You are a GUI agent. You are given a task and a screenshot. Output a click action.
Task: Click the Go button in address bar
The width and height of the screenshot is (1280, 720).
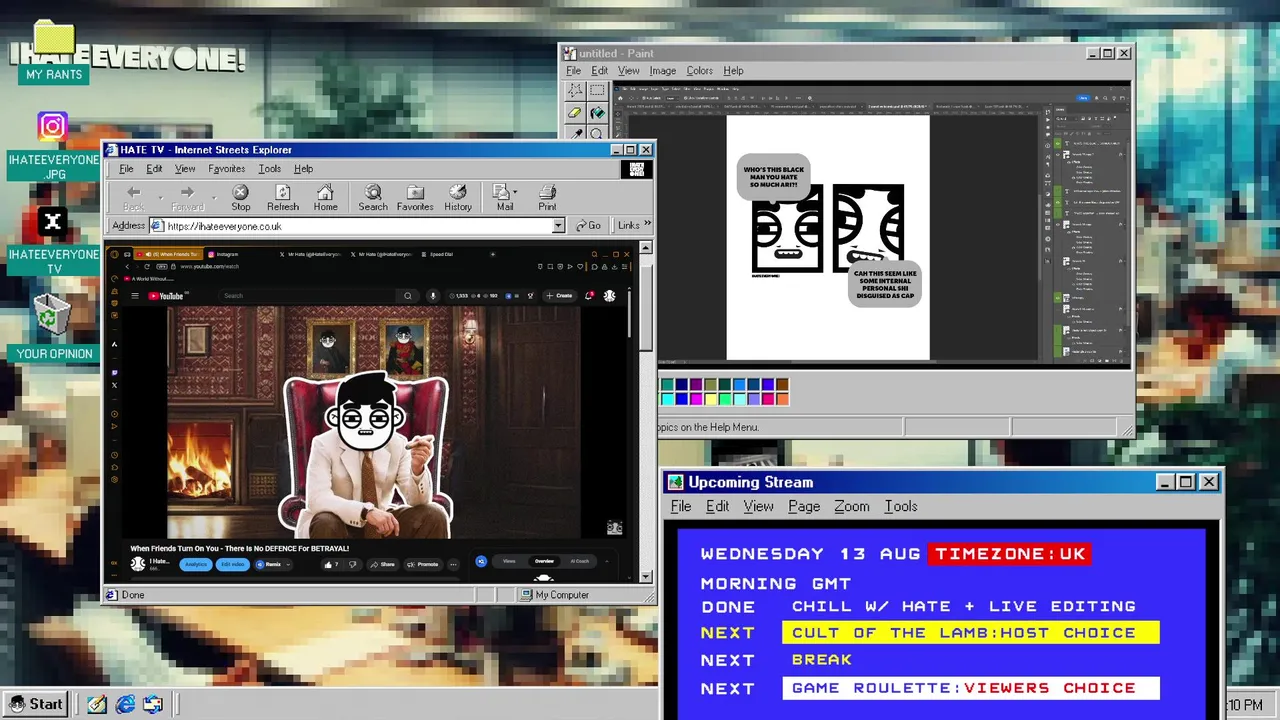(588, 226)
